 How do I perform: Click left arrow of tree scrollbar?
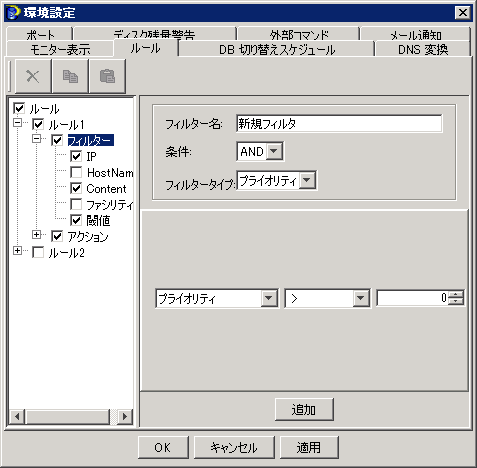coord(17,416)
